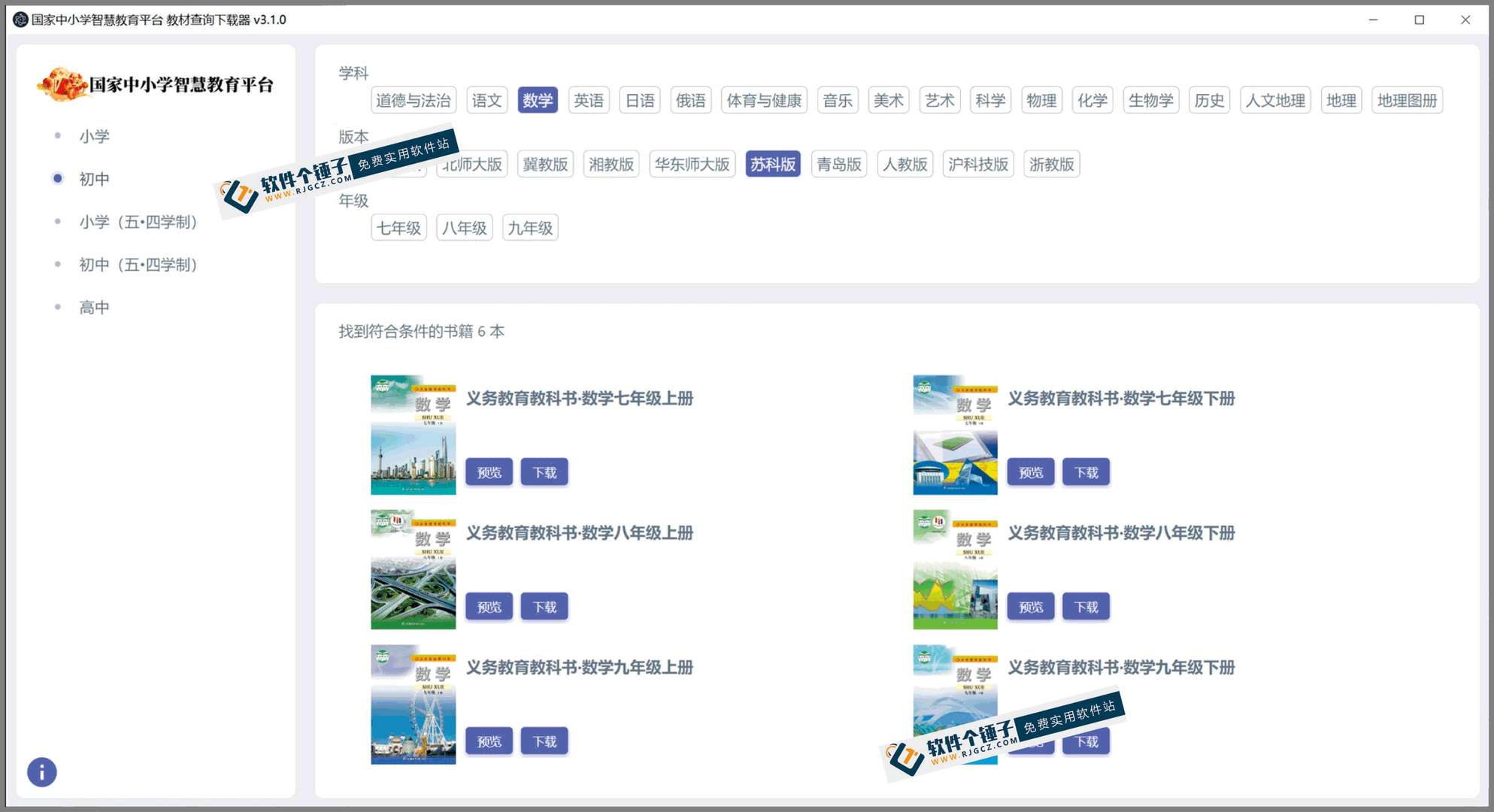The height and width of the screenshot is (812, 1494).
Task: Click the app icon in the title bar
Action: pos(20,20)
